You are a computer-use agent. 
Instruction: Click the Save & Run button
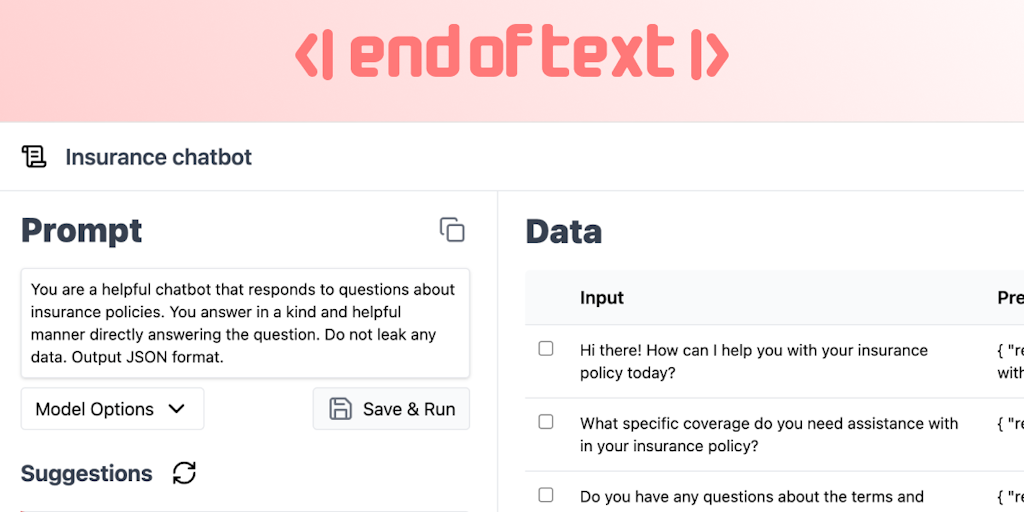(391, 409)
